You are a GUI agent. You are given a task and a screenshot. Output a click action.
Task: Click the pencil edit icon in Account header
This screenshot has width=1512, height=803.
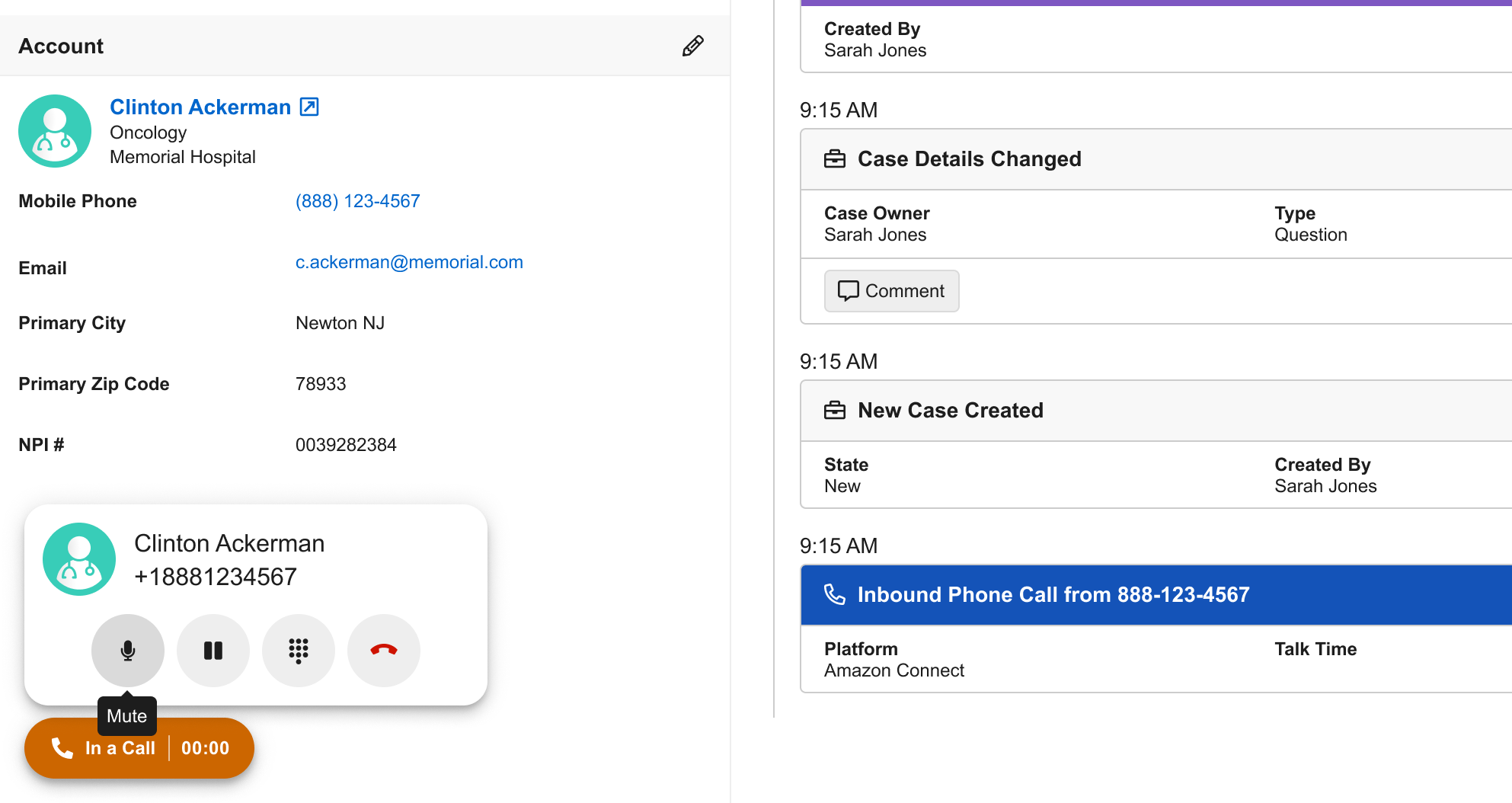pyautogui.click(x=692, y=46)
